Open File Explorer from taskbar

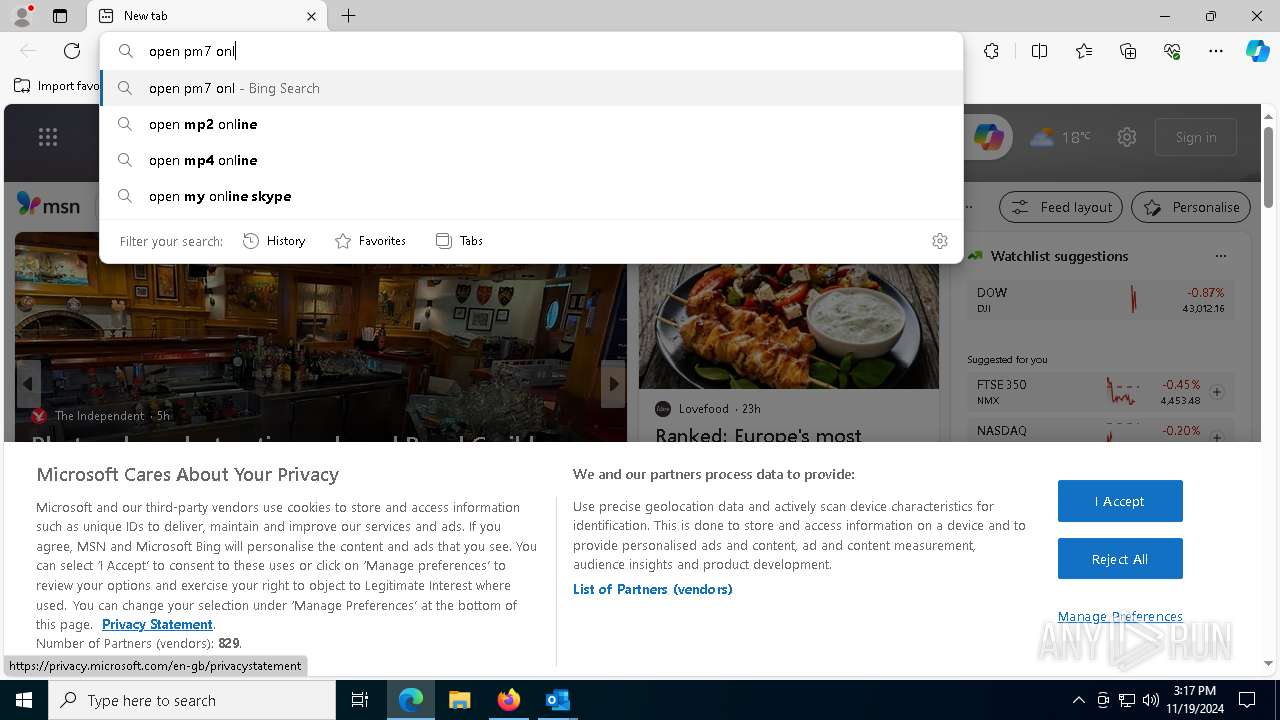pyautogui.click(x=459, y=700)
